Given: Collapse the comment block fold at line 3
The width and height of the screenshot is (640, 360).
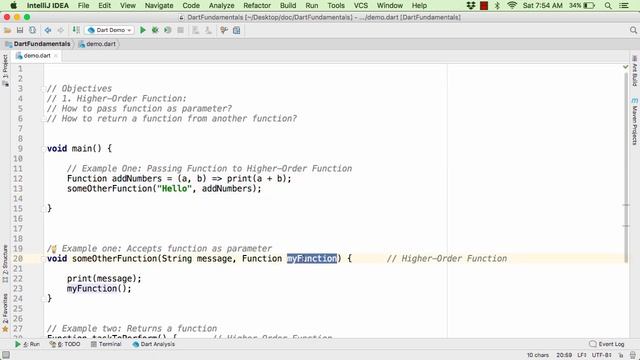Looking at the screenshot, I should point(43,89).
